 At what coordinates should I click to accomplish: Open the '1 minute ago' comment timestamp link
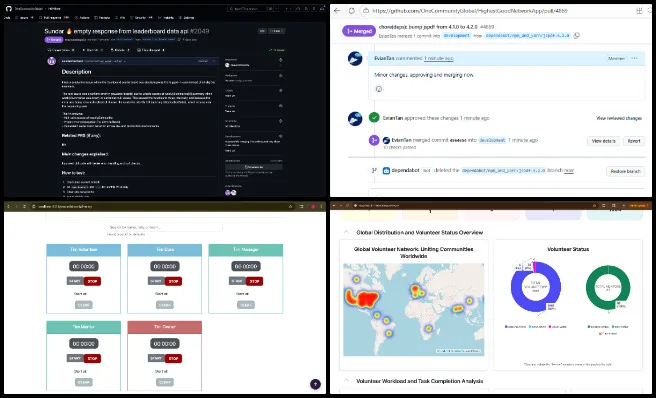tap(438, 59)
